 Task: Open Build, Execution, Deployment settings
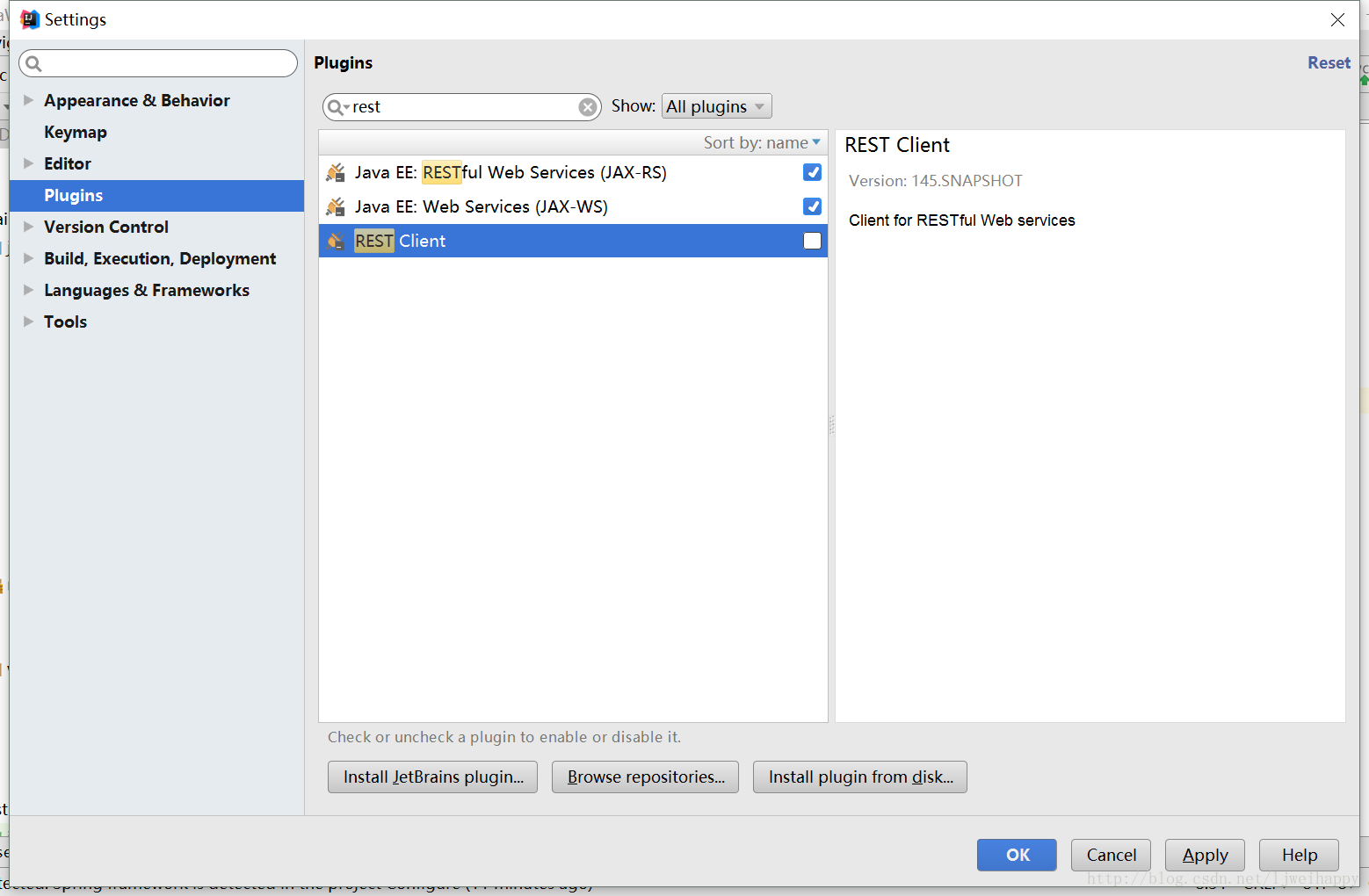click(x=160, y=258)
